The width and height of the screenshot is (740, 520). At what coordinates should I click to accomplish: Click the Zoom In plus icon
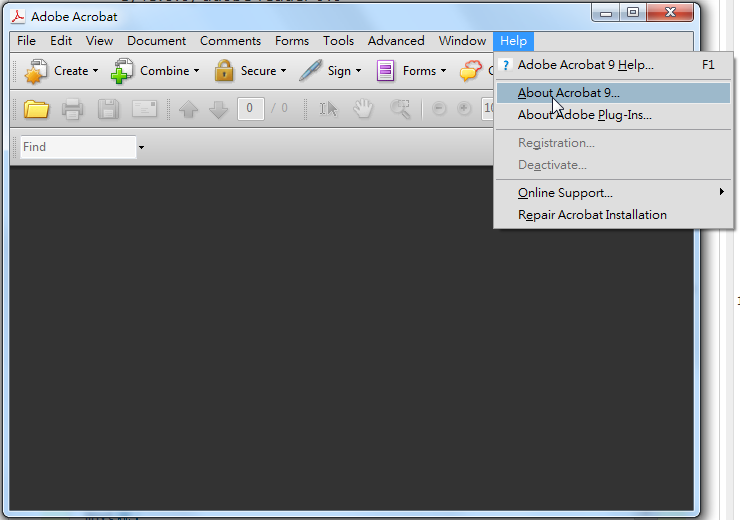pos(464,109)
